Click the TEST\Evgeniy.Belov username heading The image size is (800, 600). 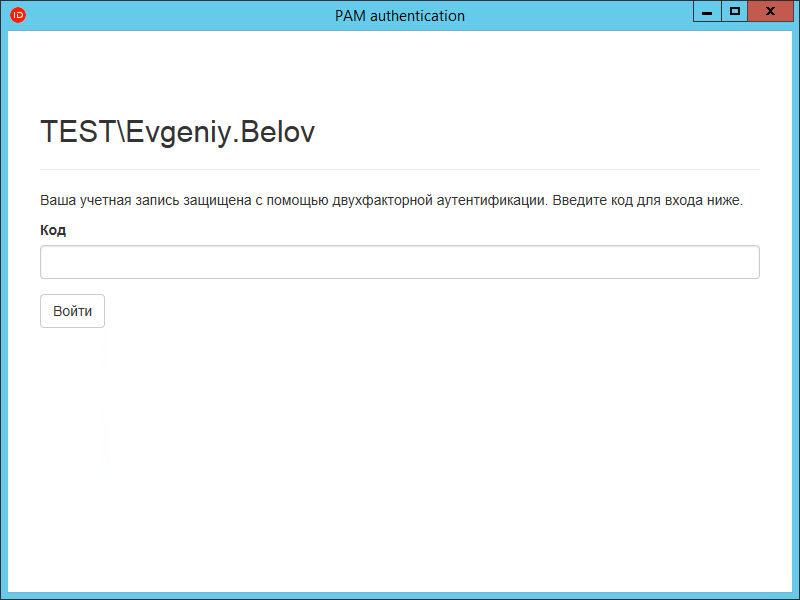point(177,132)
